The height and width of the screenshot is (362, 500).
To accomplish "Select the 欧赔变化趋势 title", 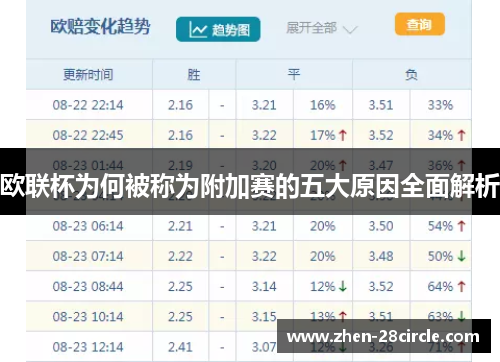I will [x=100, y=26].
